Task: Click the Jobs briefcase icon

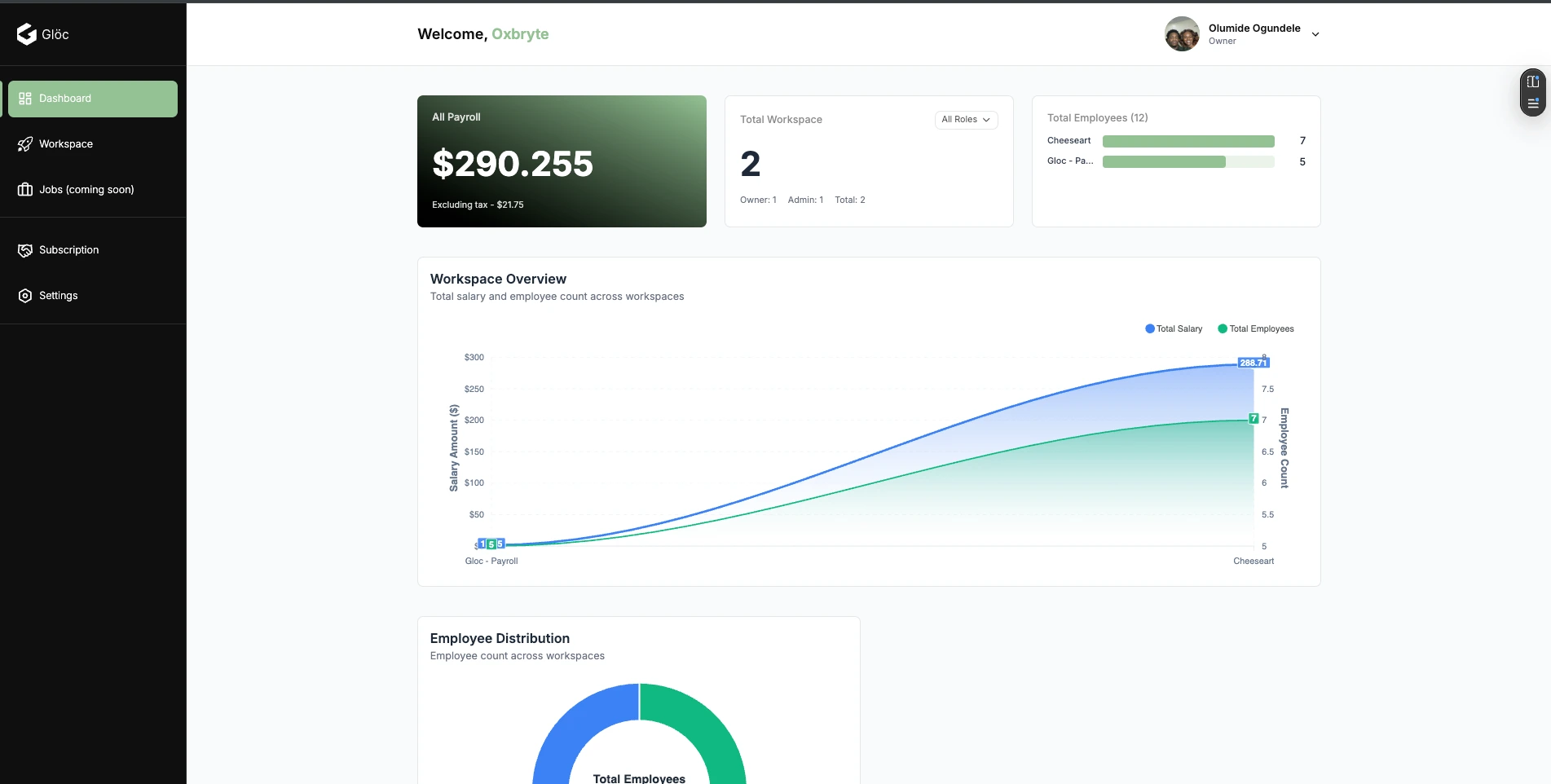Action: [25, 190]
